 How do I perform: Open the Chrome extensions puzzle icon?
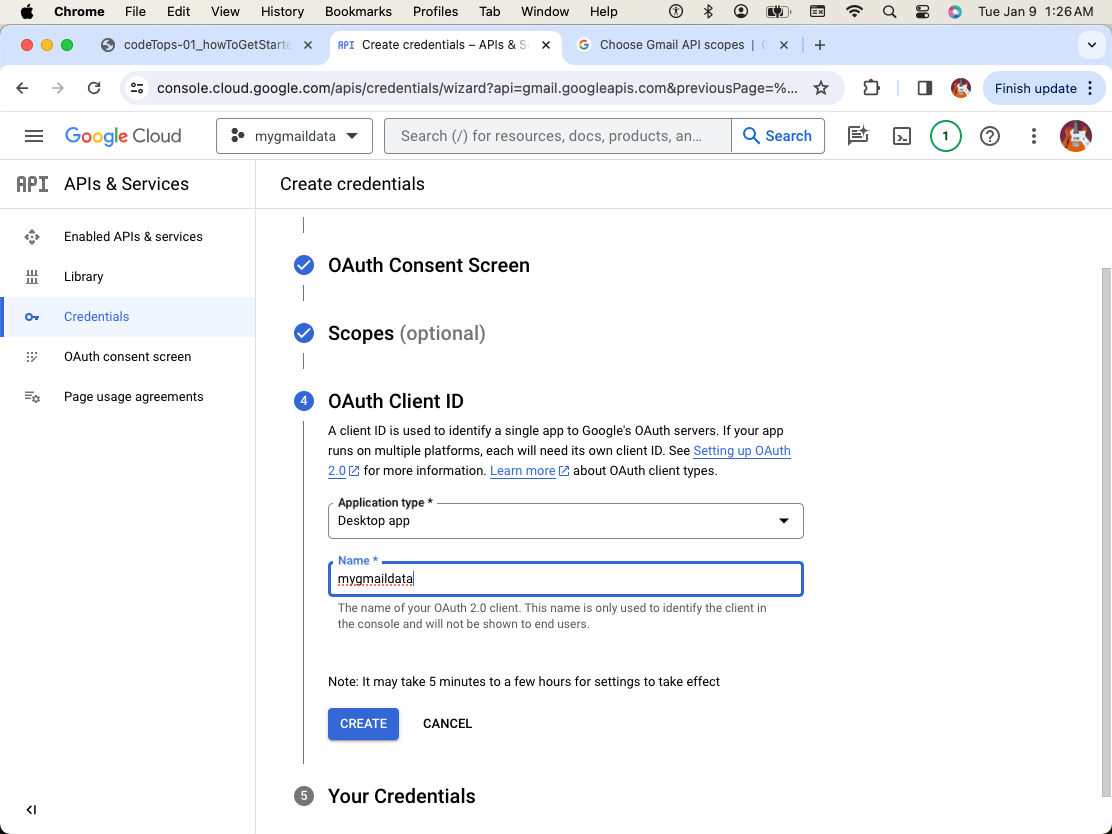(x=871, y=88)
